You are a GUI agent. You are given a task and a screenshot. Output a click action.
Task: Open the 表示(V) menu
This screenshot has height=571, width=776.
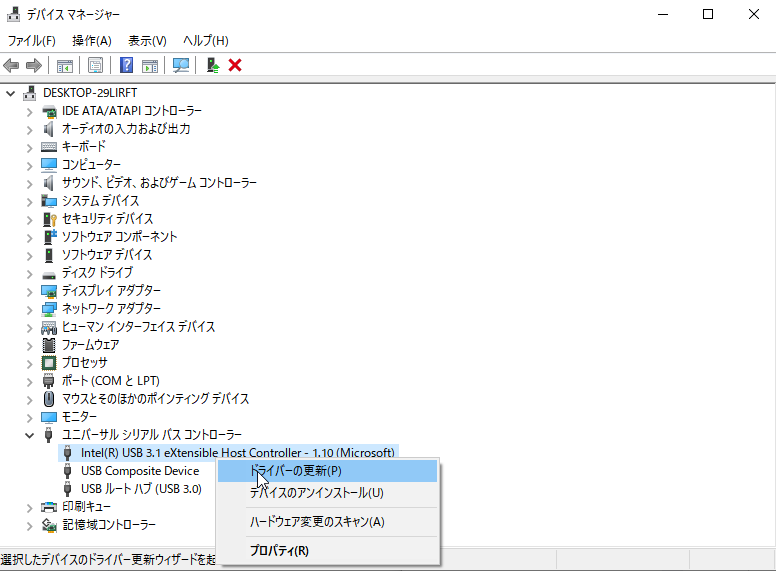click(147, 41)
